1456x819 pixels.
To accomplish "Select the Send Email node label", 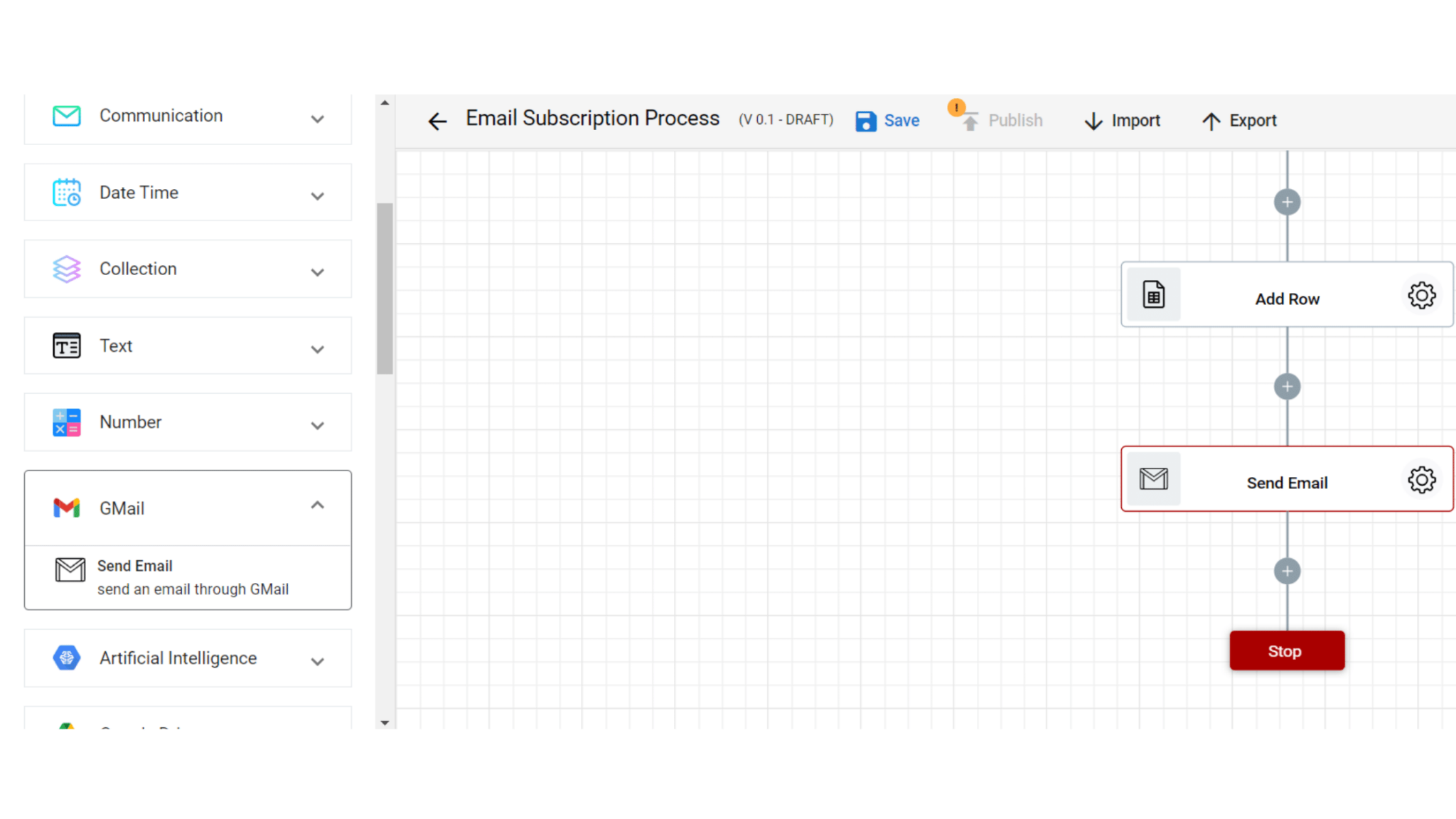I will coord(1288,483).
